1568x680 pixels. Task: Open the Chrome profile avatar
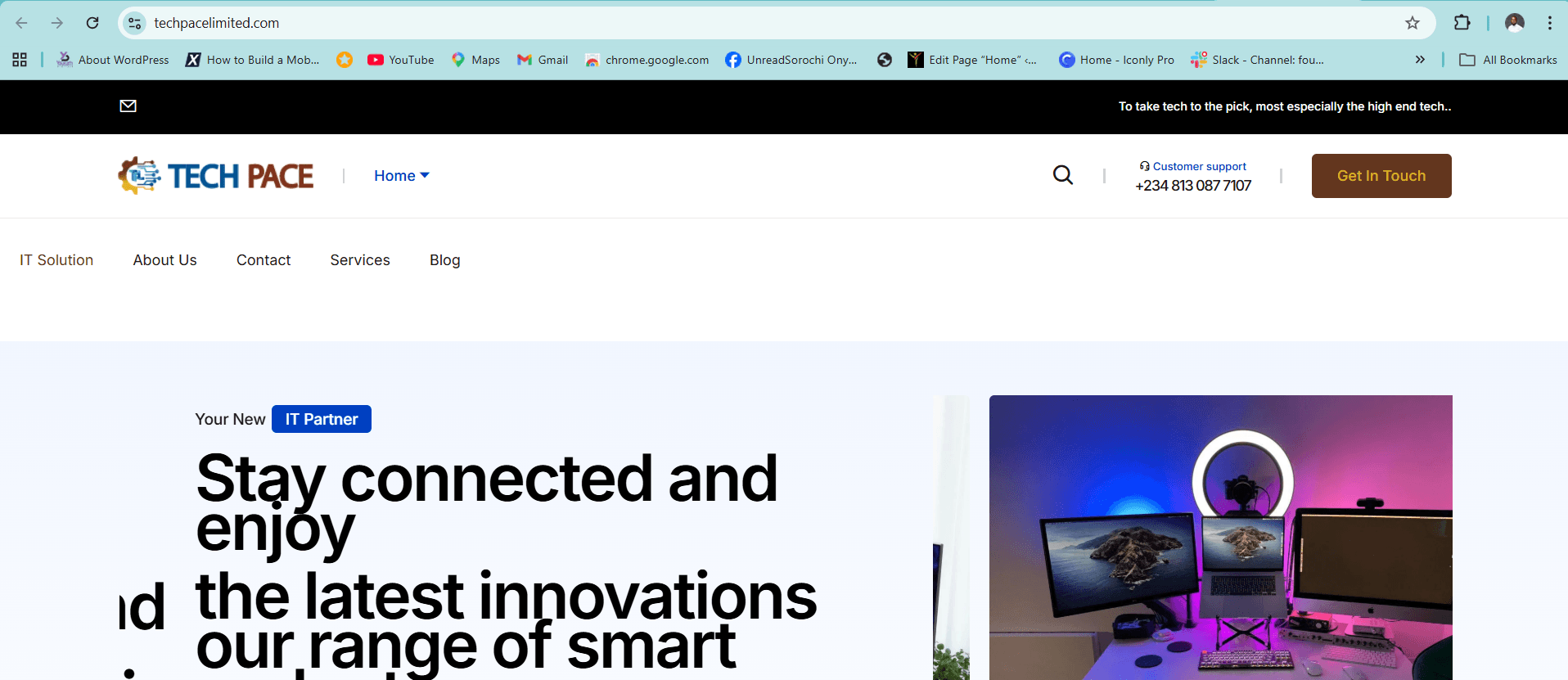[1515, 23]
